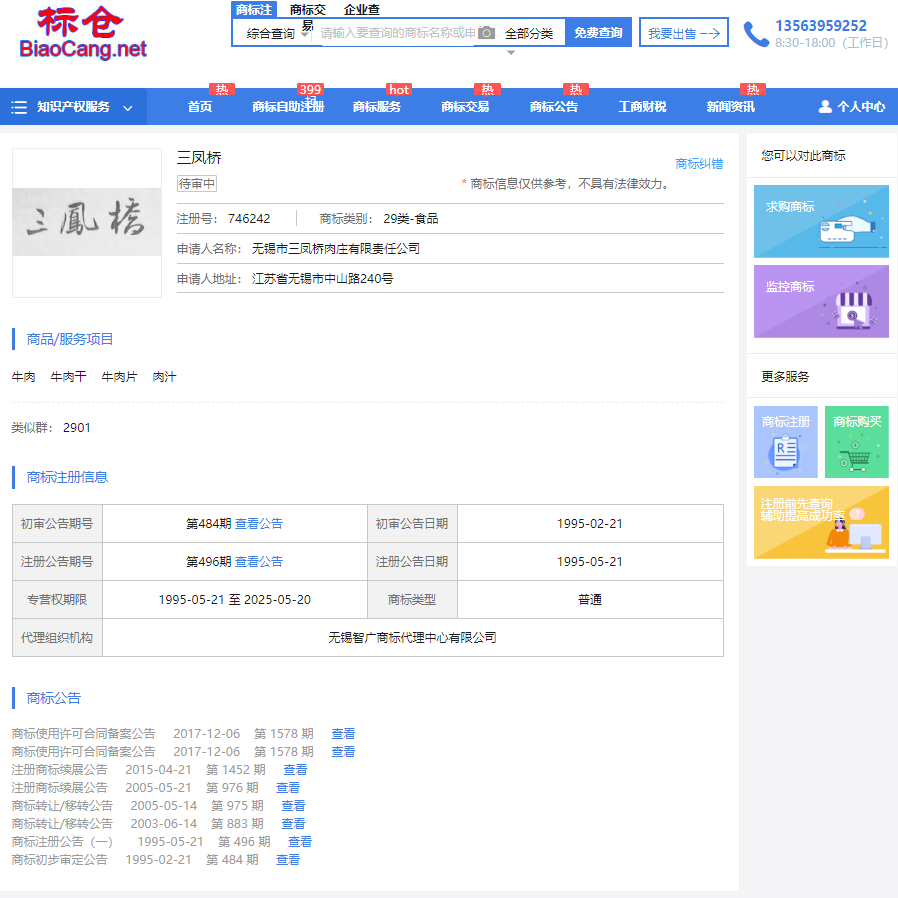Expand the 知识产权服务 chevron menu
Viewport: 898px width, 898px height.
click(x=128, y=108)
